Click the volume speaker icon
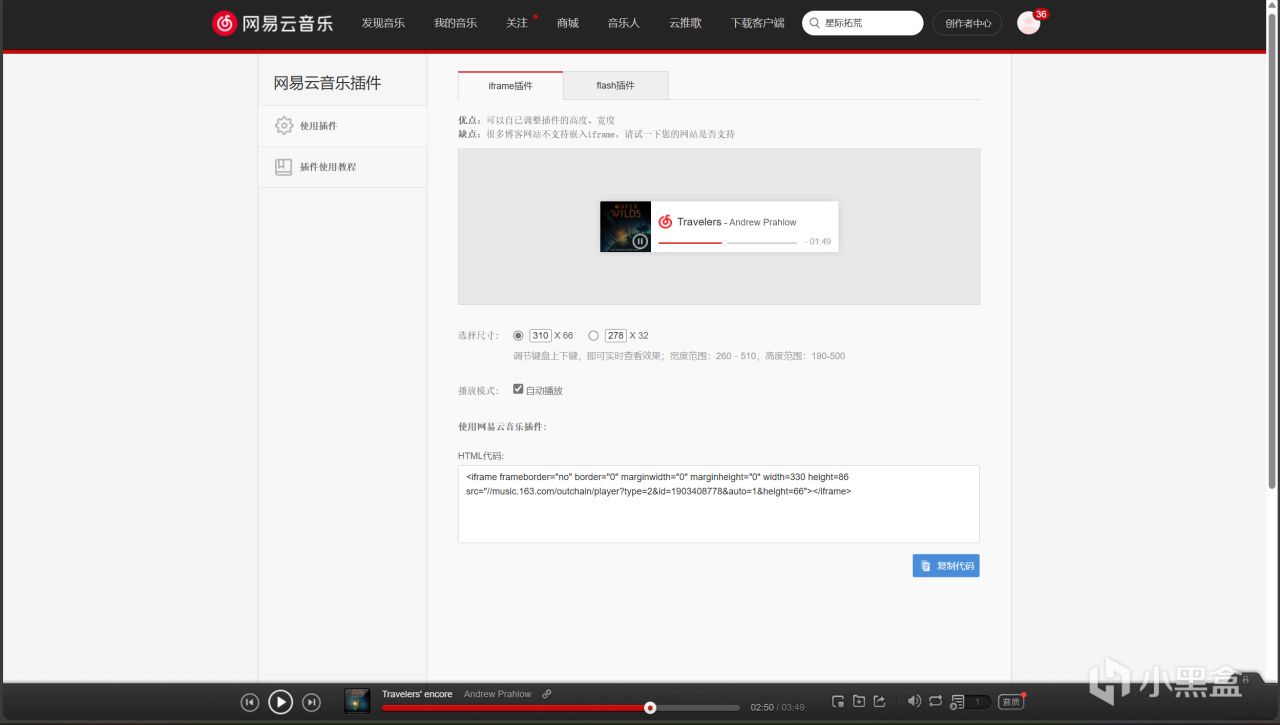This screenshot has height=725, width=1280. (914, 702)
